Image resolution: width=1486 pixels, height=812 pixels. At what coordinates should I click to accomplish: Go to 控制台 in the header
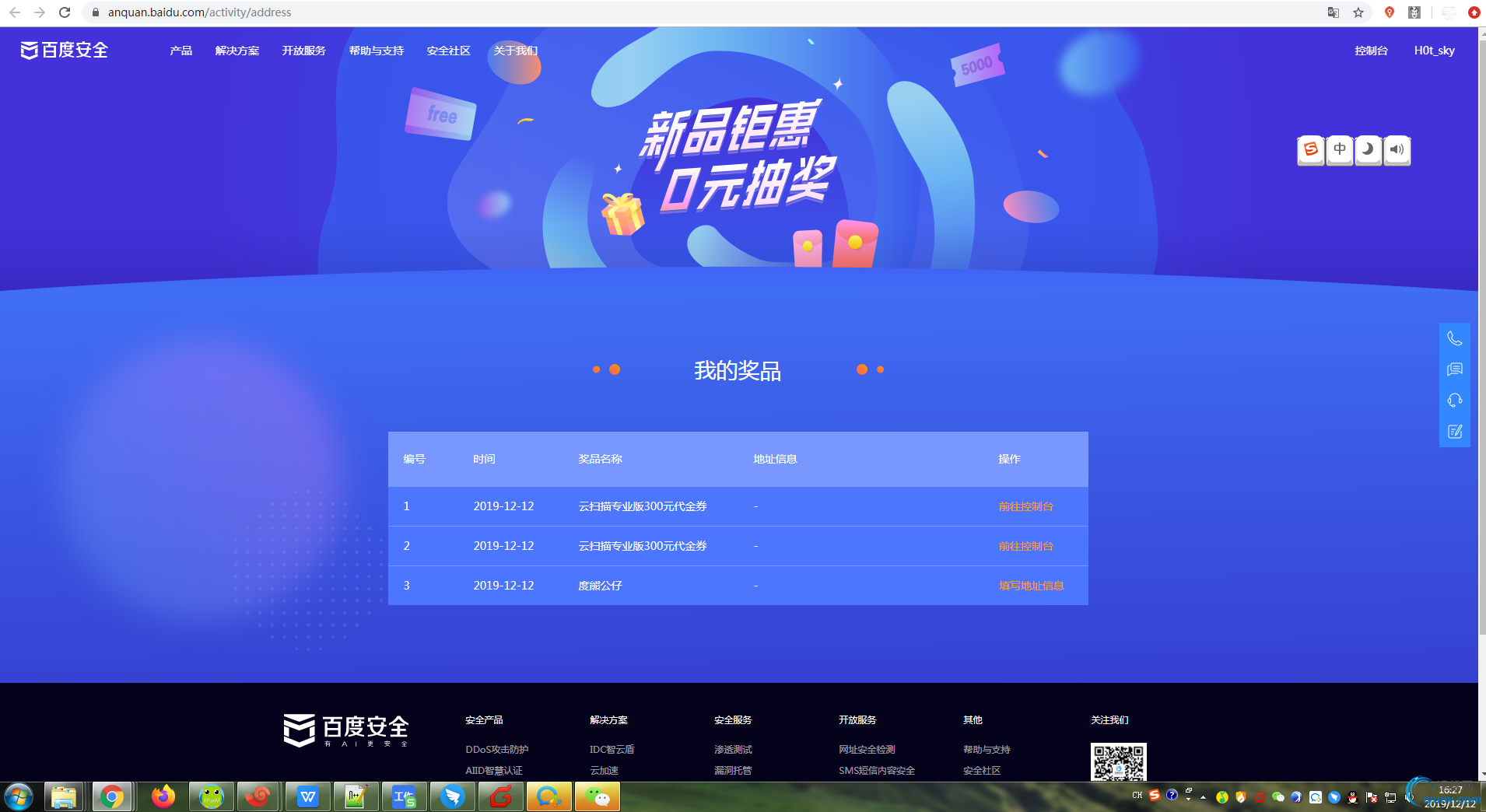[x=1372, y=51]
